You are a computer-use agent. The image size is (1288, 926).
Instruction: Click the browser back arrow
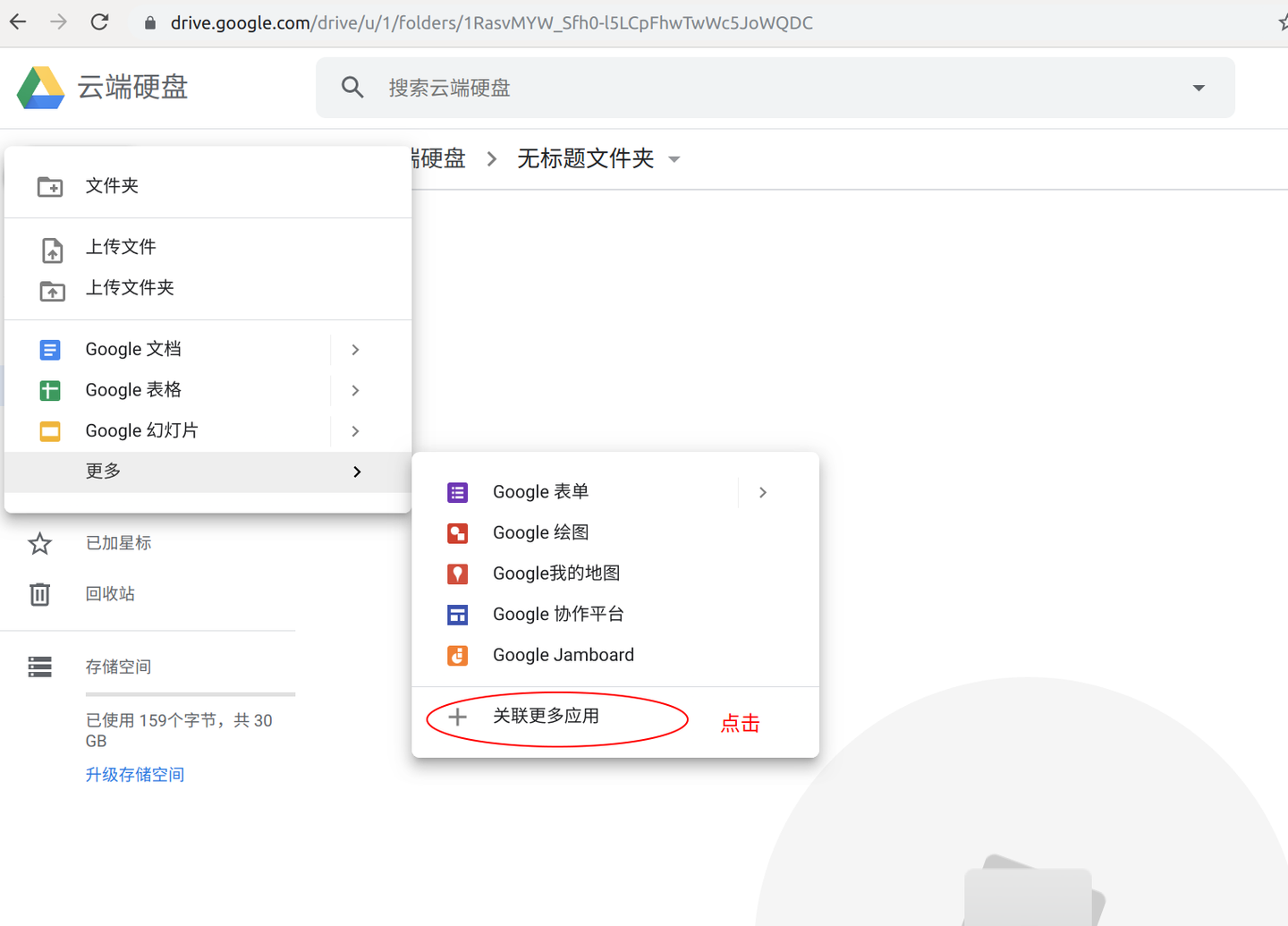point(18,22)
